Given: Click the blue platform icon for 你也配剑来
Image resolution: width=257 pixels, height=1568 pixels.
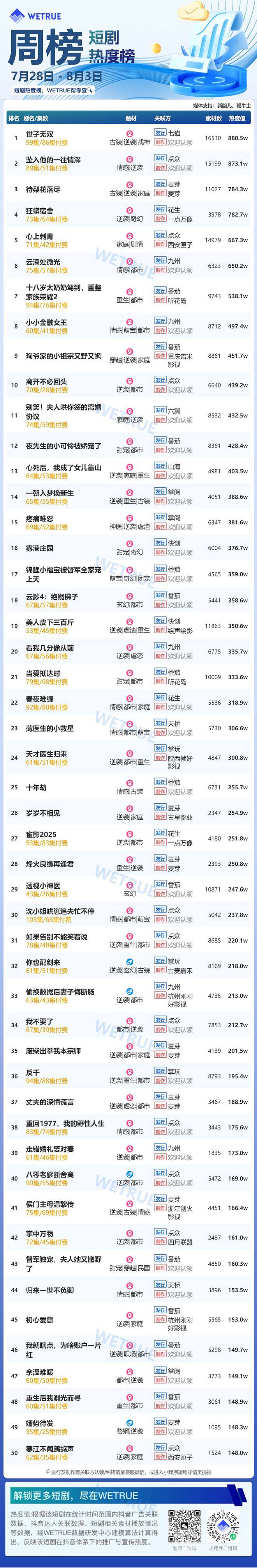Looking at the screenshot, I should tap(129, 962).
